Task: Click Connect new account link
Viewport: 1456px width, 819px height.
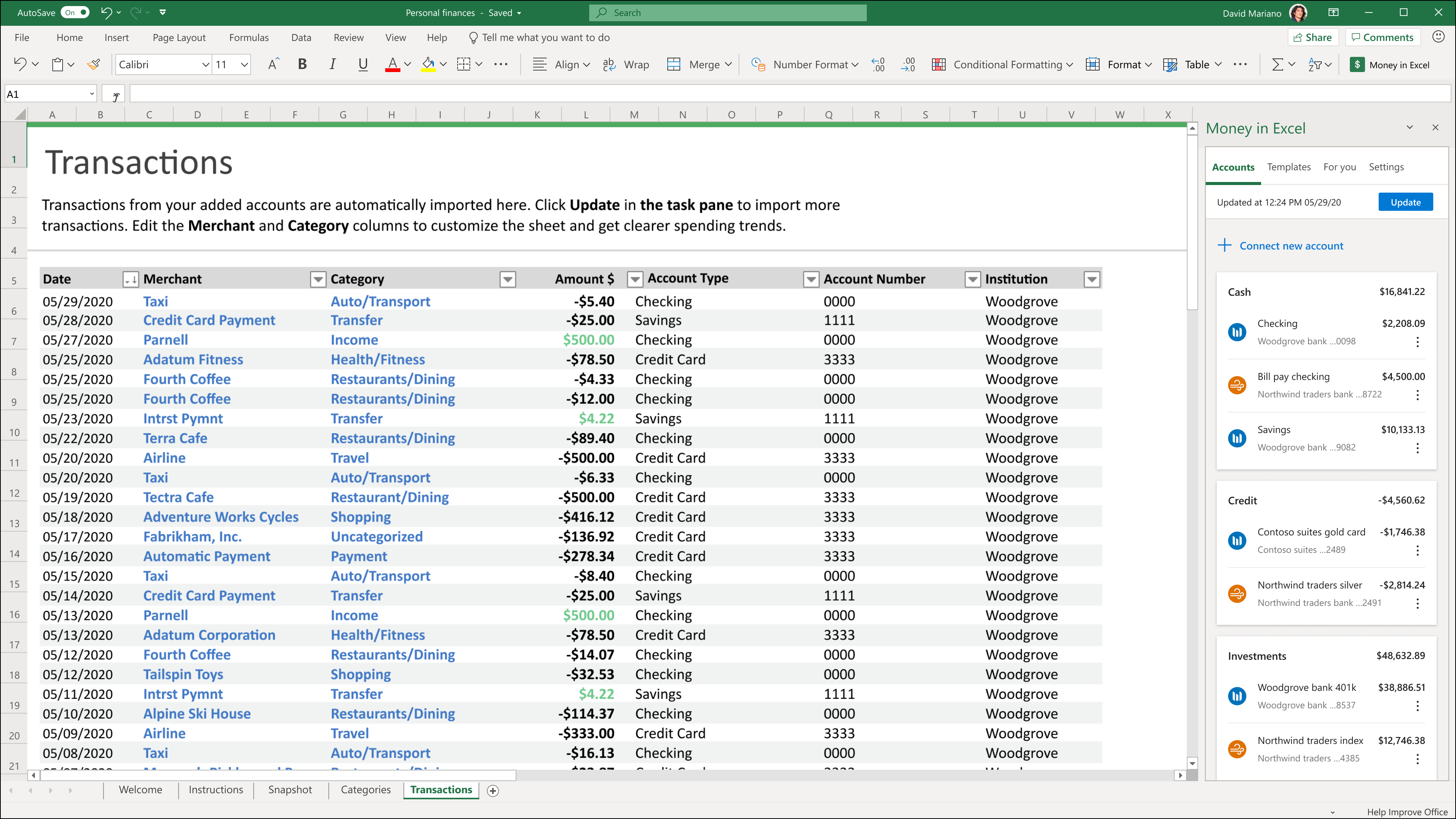Action: (1292, 245)
